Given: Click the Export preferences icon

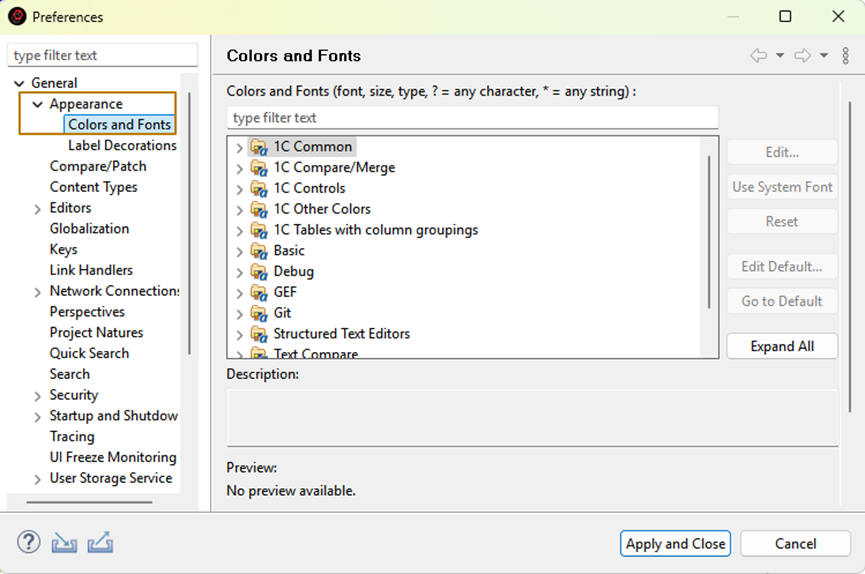Looking at the screenshot, I should pyautogui.click(x=100, y=543).
